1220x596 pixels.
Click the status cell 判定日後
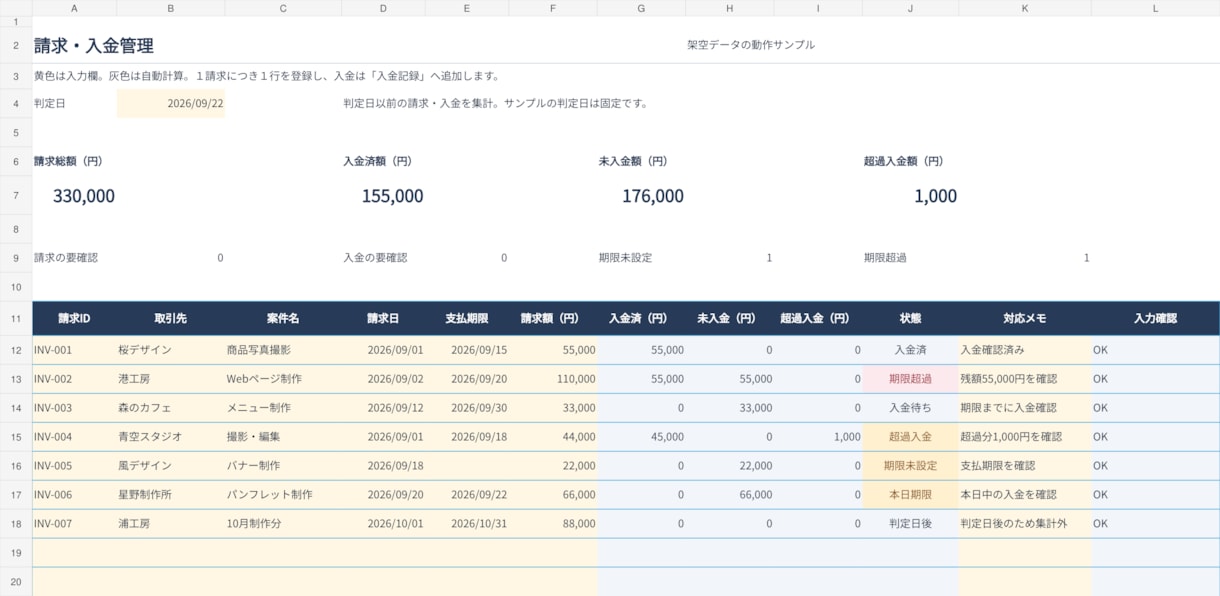(x=910, y=523)
